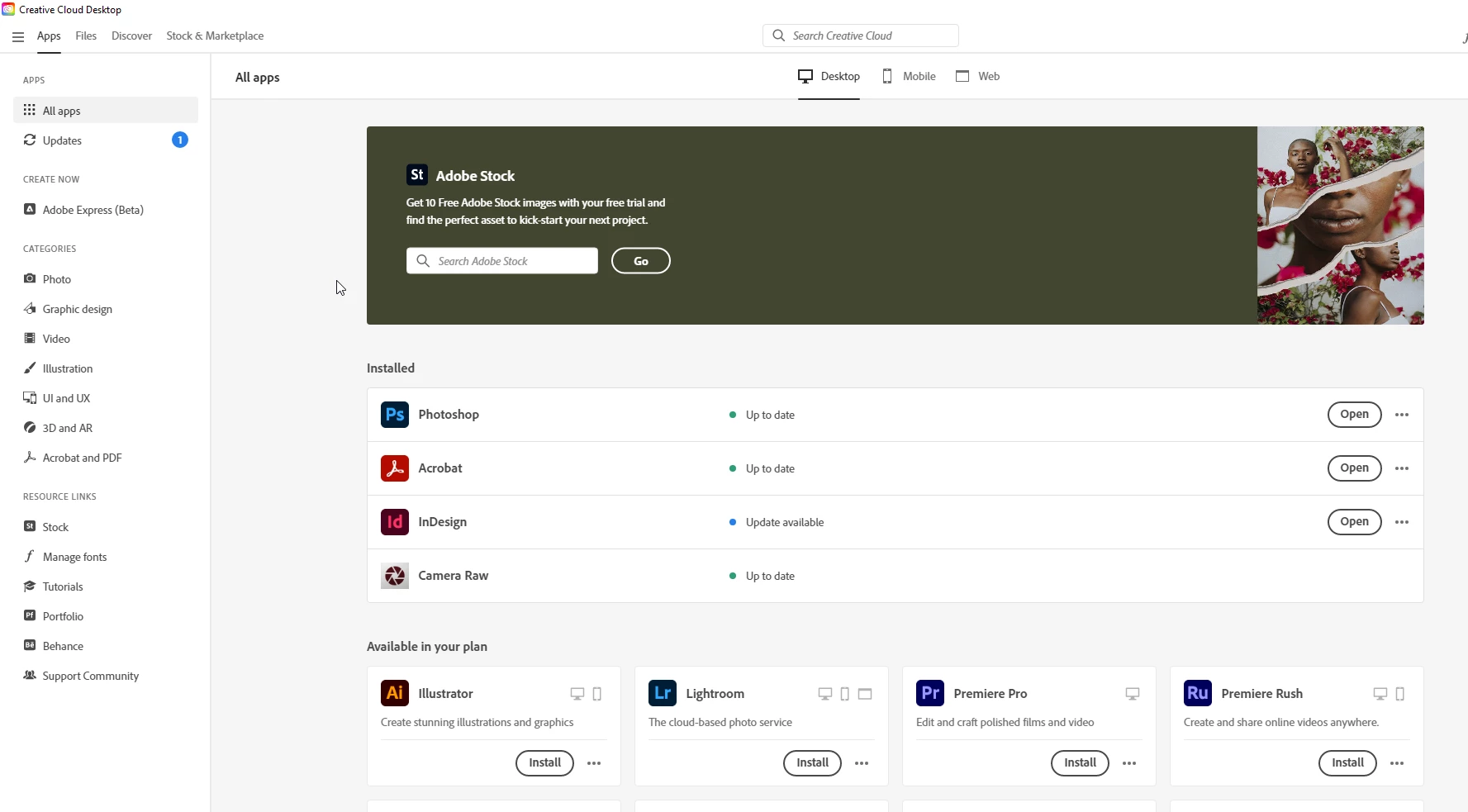1468x812 pixels.
Task: Click the Illustrator Ai icon
Action: tap(395, 693)
